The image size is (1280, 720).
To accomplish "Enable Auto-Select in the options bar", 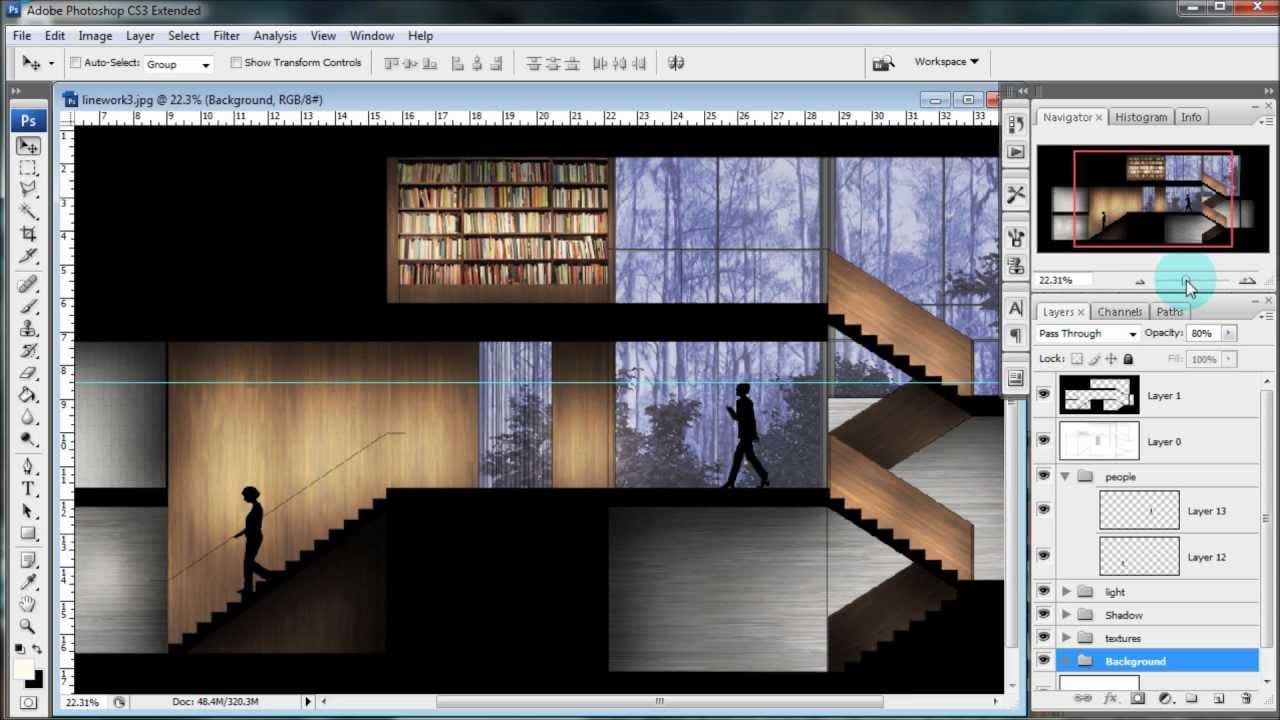I will click(x=75, y=62).
